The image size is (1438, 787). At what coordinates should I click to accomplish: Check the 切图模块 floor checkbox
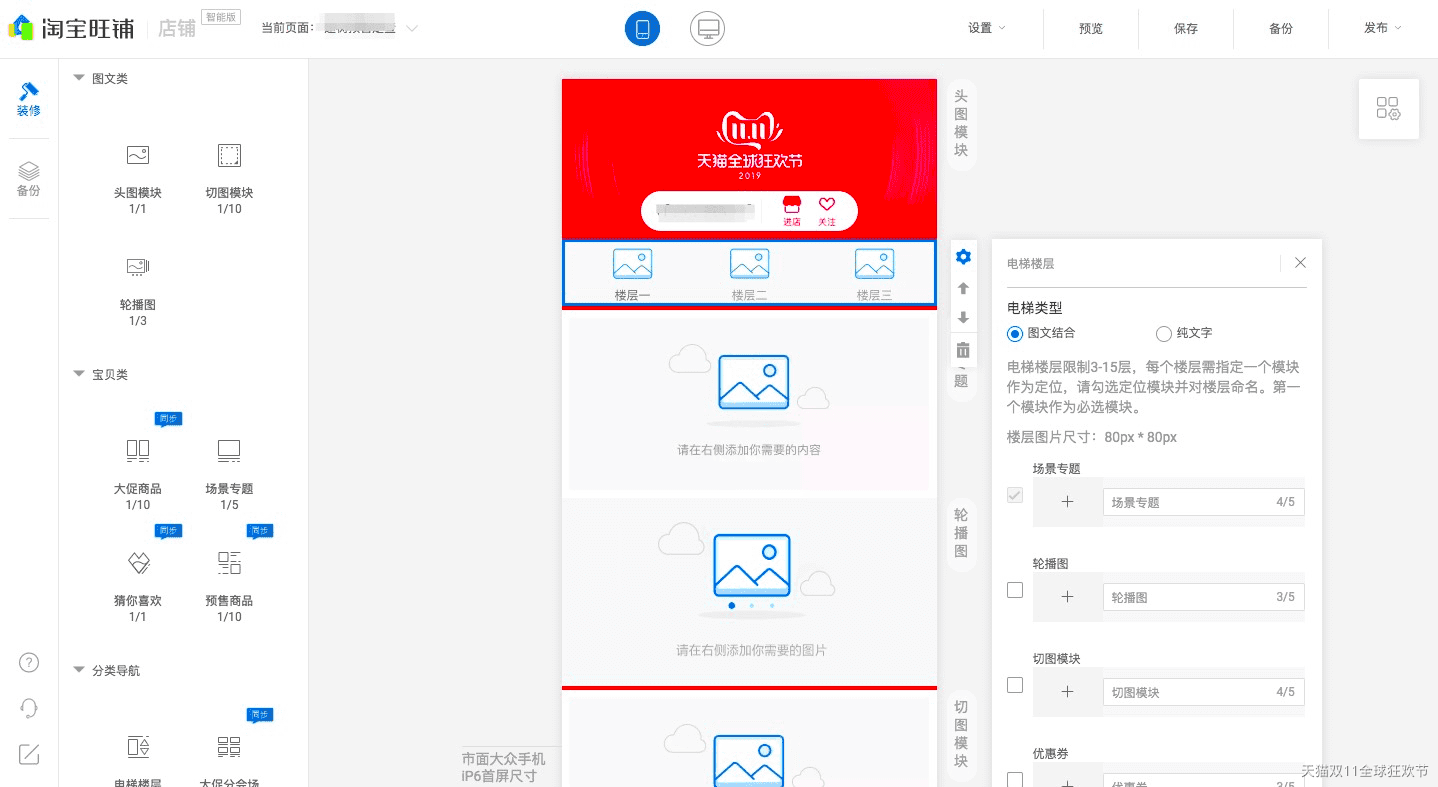pos(1015,685)
